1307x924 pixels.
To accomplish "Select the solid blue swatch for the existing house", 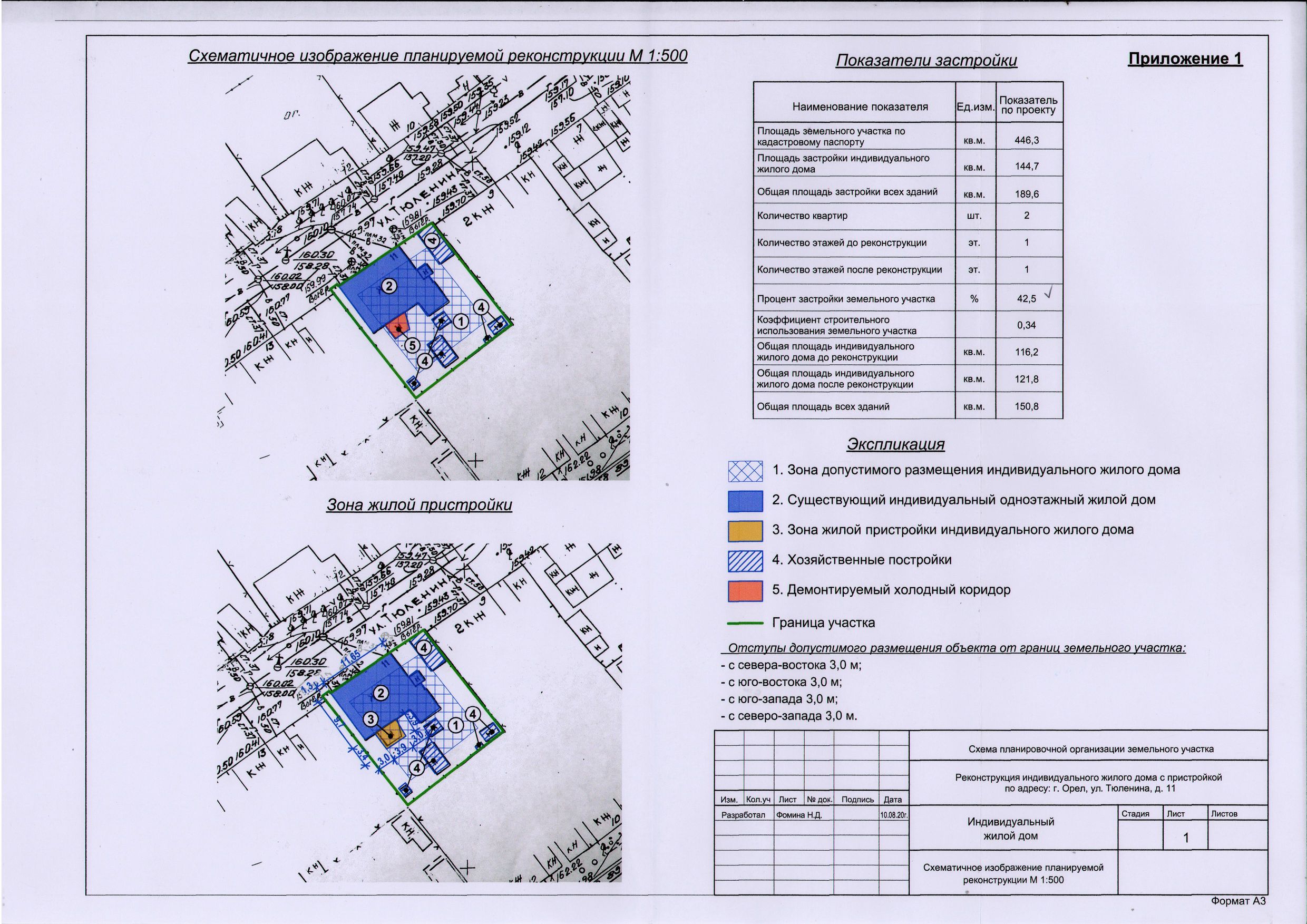I will point(745,501).
